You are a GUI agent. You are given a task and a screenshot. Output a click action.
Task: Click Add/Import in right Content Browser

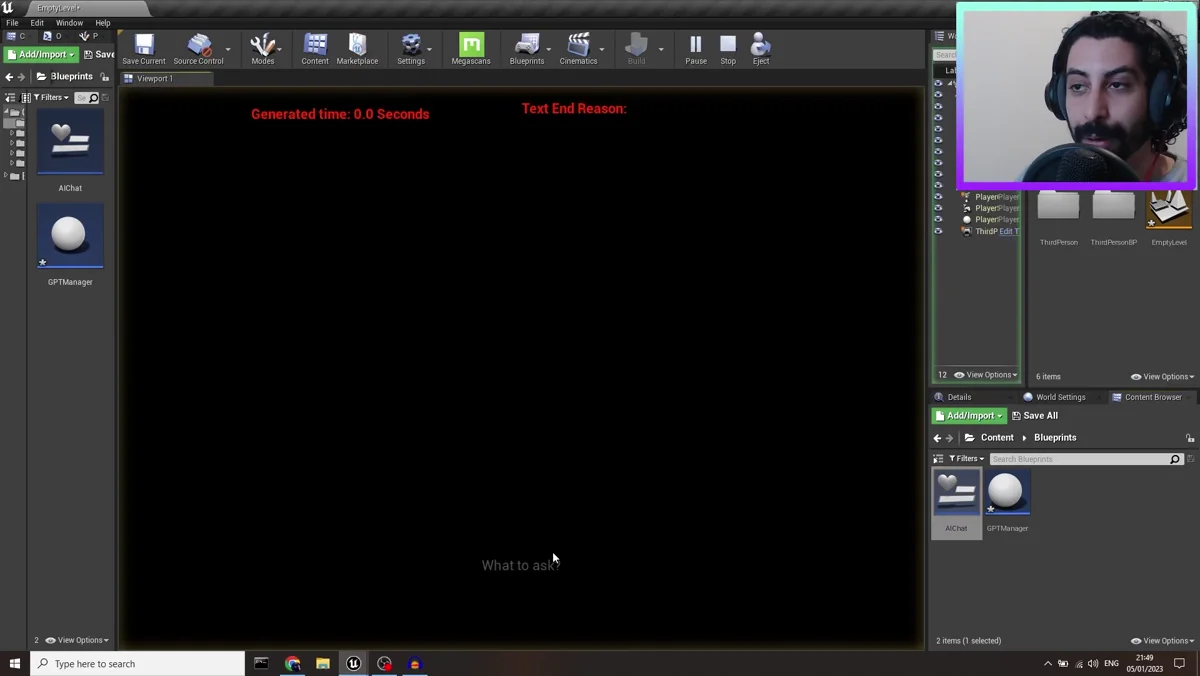969,416
